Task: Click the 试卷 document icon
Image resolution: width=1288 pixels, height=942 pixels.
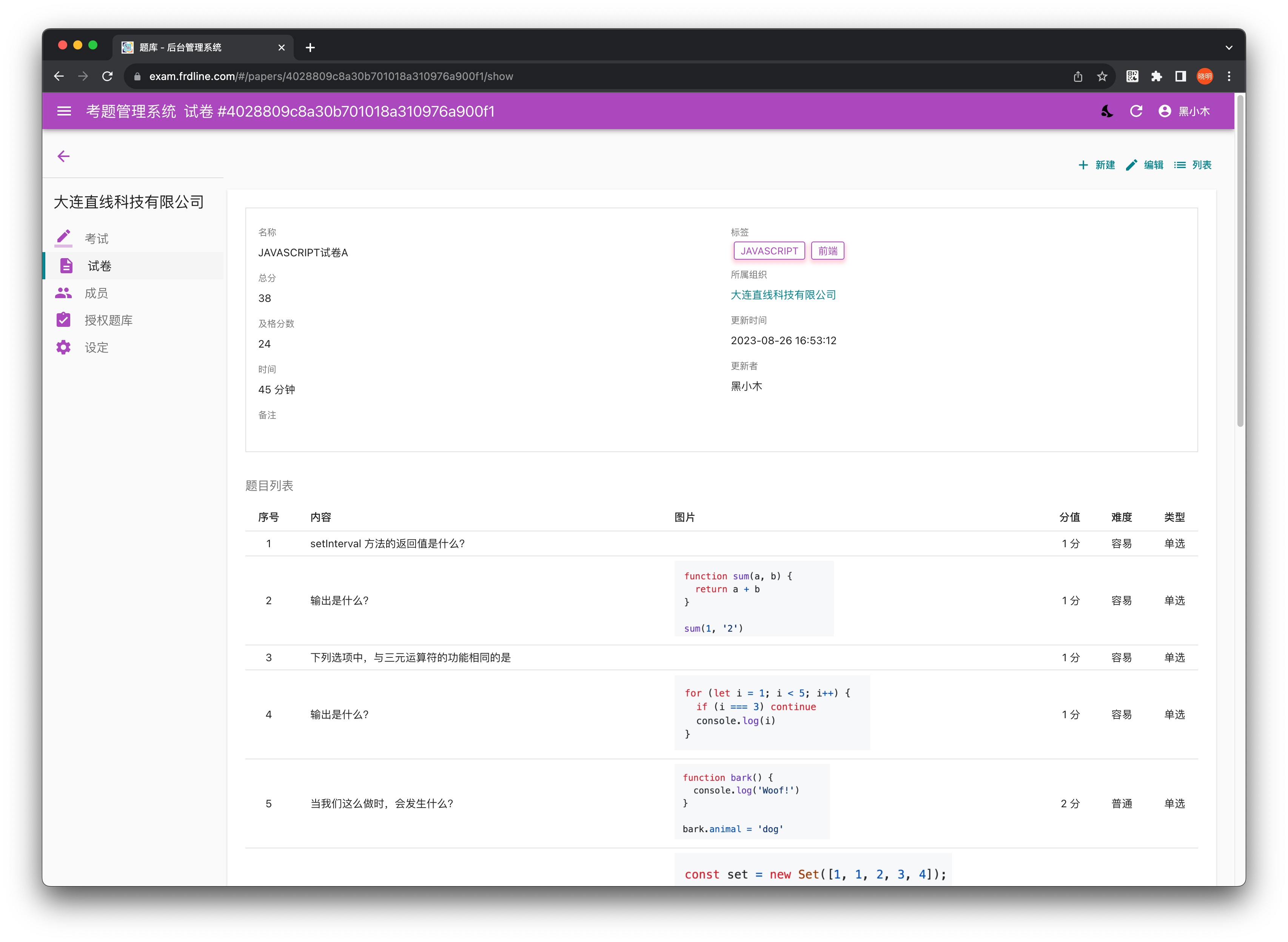Action: [66, 266]
